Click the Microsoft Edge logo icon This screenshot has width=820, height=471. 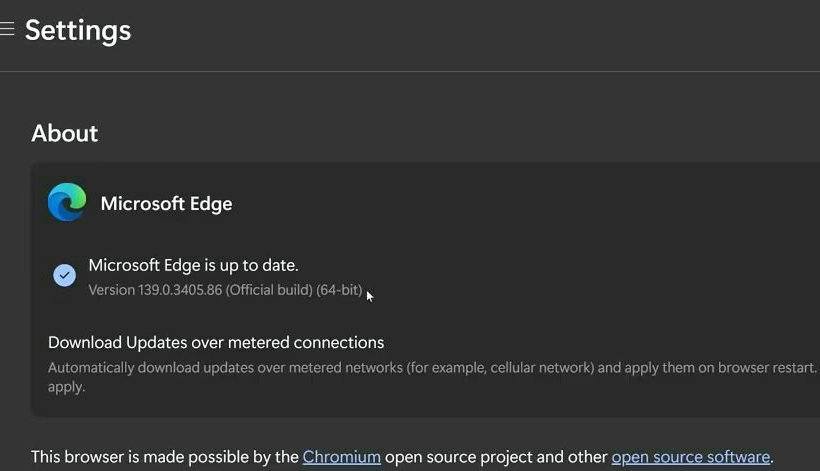(67, 202)
